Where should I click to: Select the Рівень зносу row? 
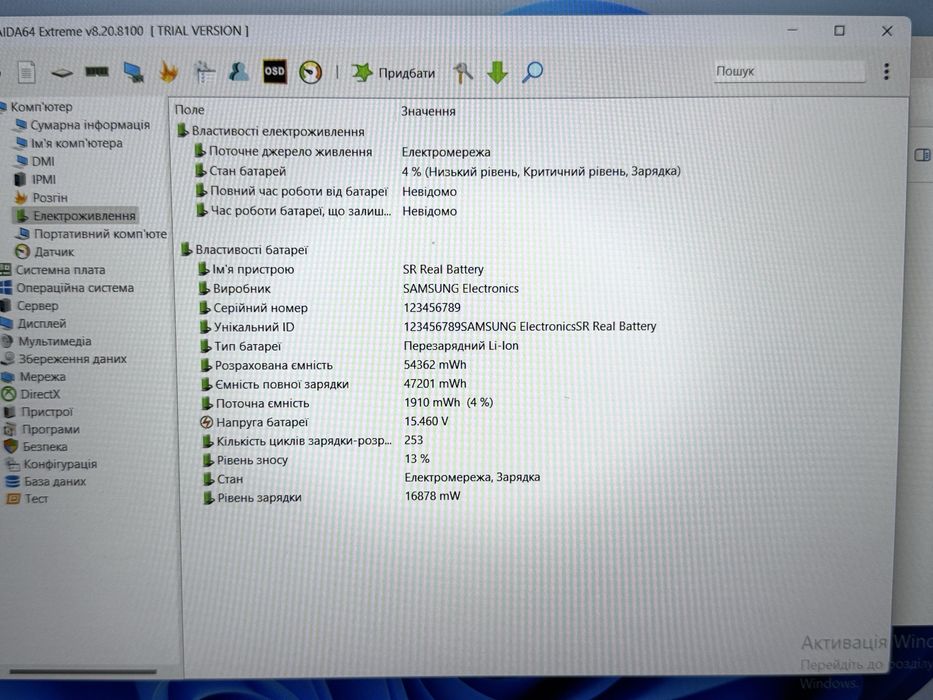tap(317, 460)
